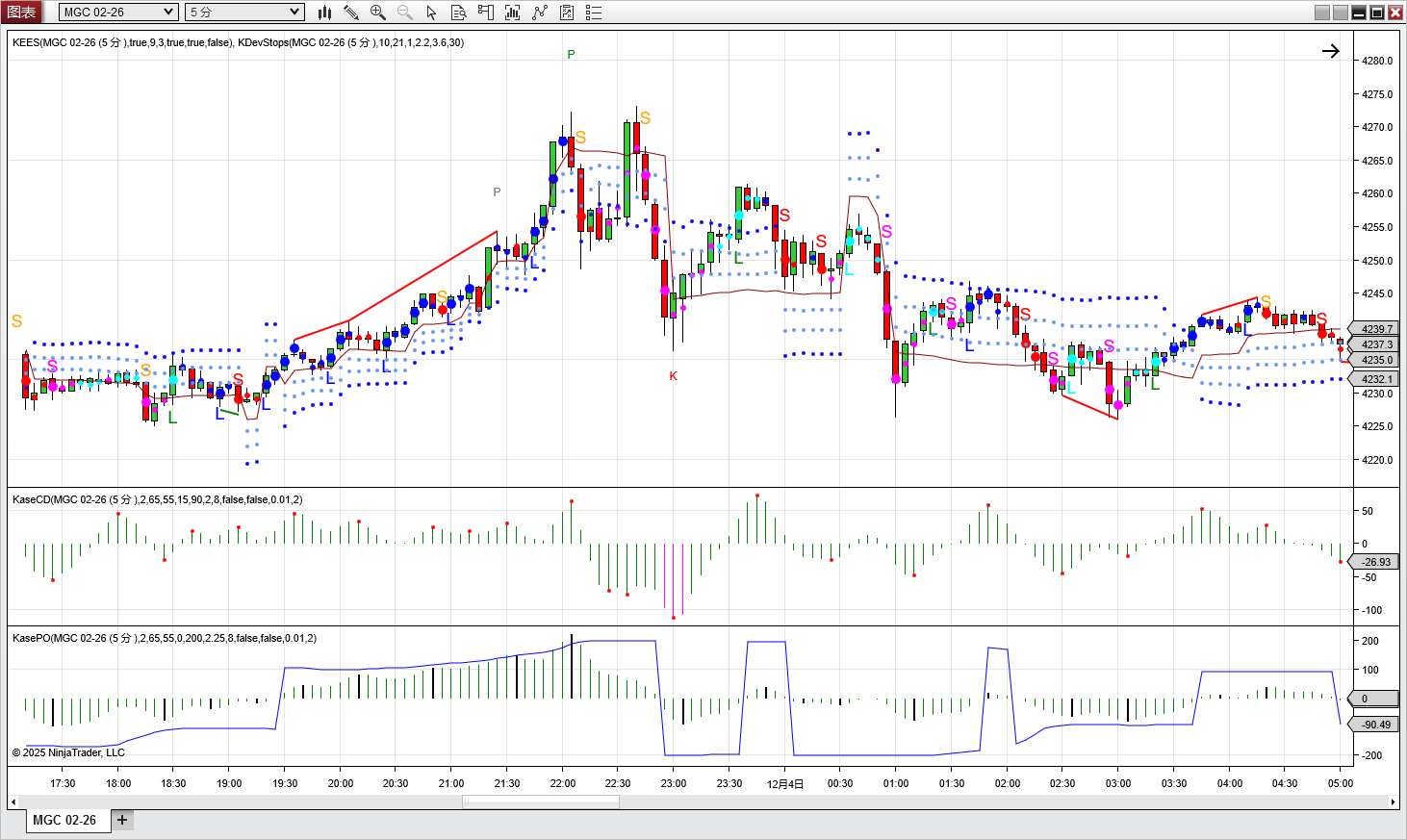Select the cursor pointer tool
Image resolution: width=1407 pixels, height=840 pixels.
coord(431,13)
